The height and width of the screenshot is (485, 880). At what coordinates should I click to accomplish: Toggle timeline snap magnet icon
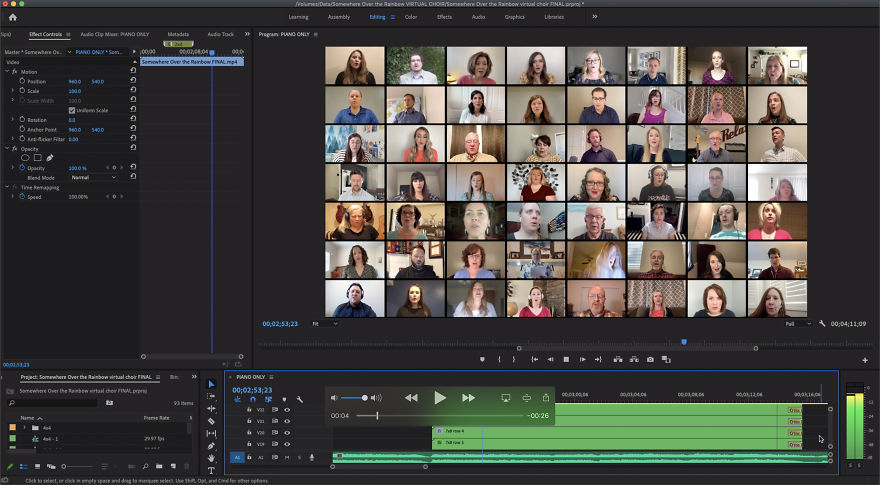pos(253,400)
